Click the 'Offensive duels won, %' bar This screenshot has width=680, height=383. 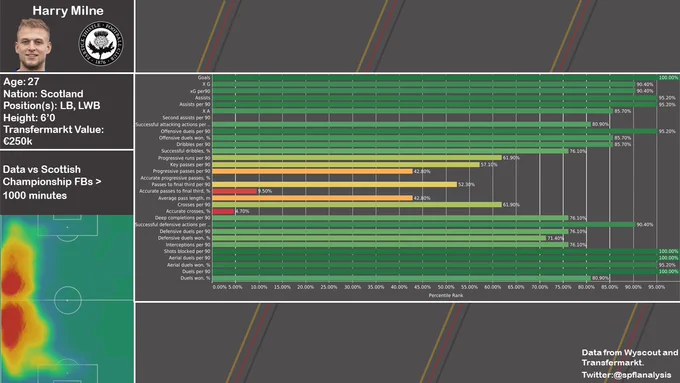(x=412, y=138)
